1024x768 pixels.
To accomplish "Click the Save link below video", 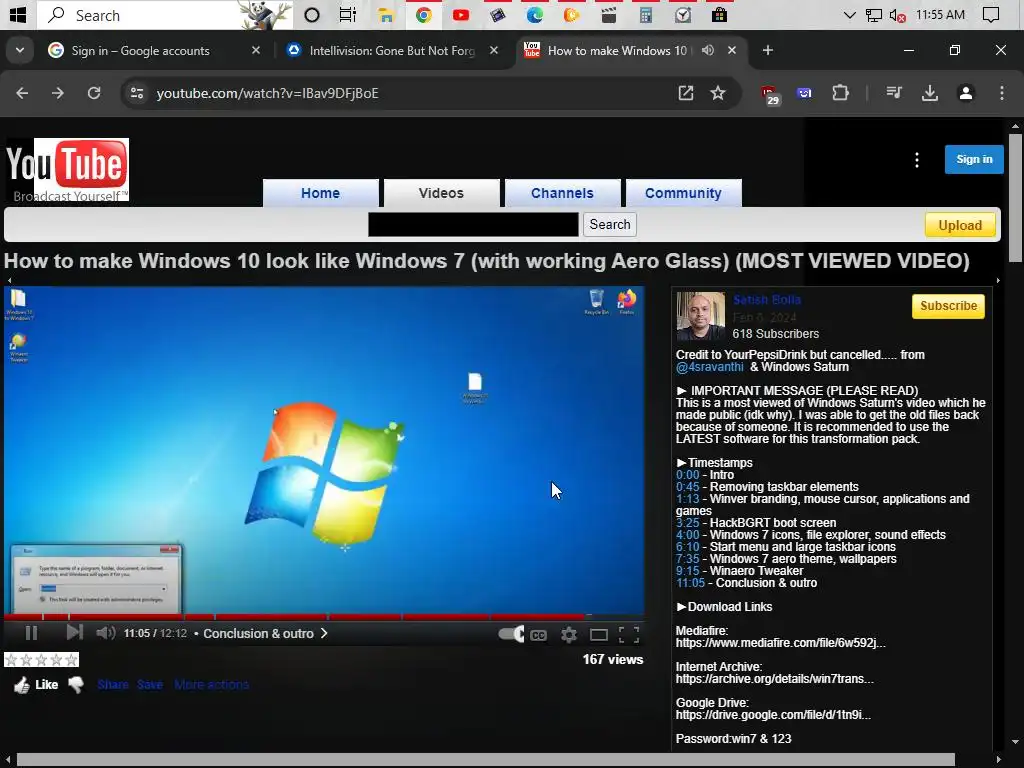I will pyautogui.click(x=150, y=684).
